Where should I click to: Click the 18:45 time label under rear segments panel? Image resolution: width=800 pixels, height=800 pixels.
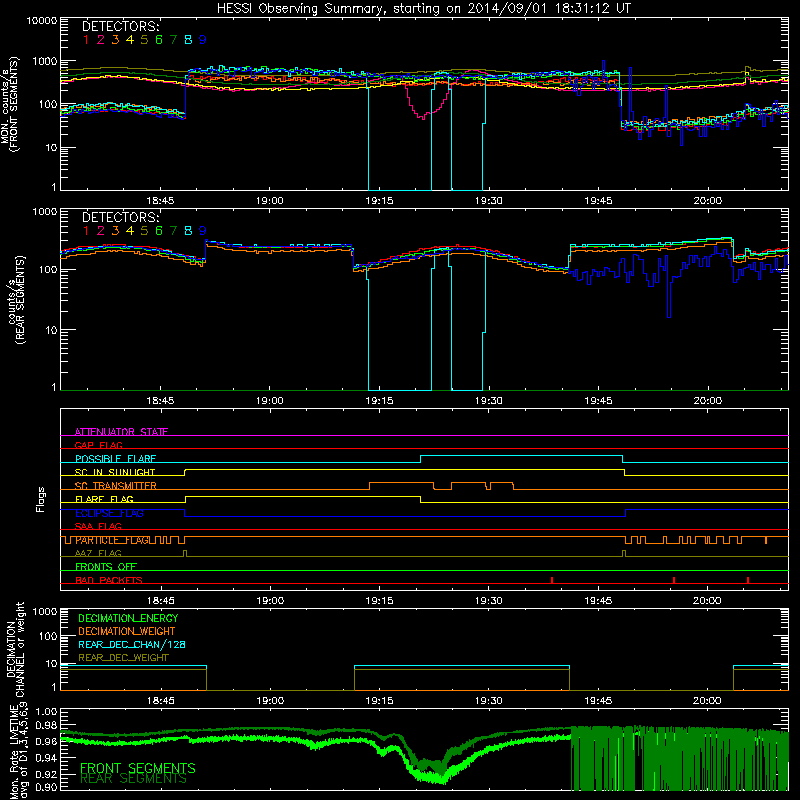pyautogui.click(x=160, y=401)
